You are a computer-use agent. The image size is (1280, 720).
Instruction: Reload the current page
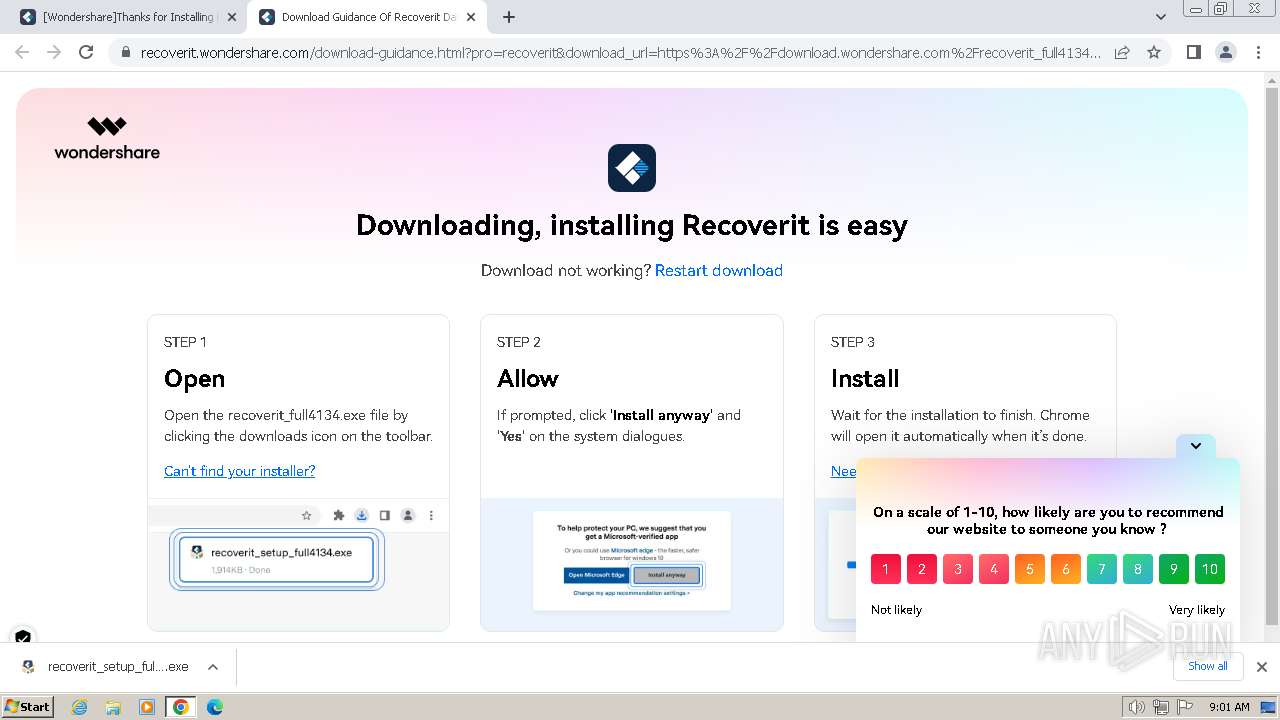coord(87,52)
